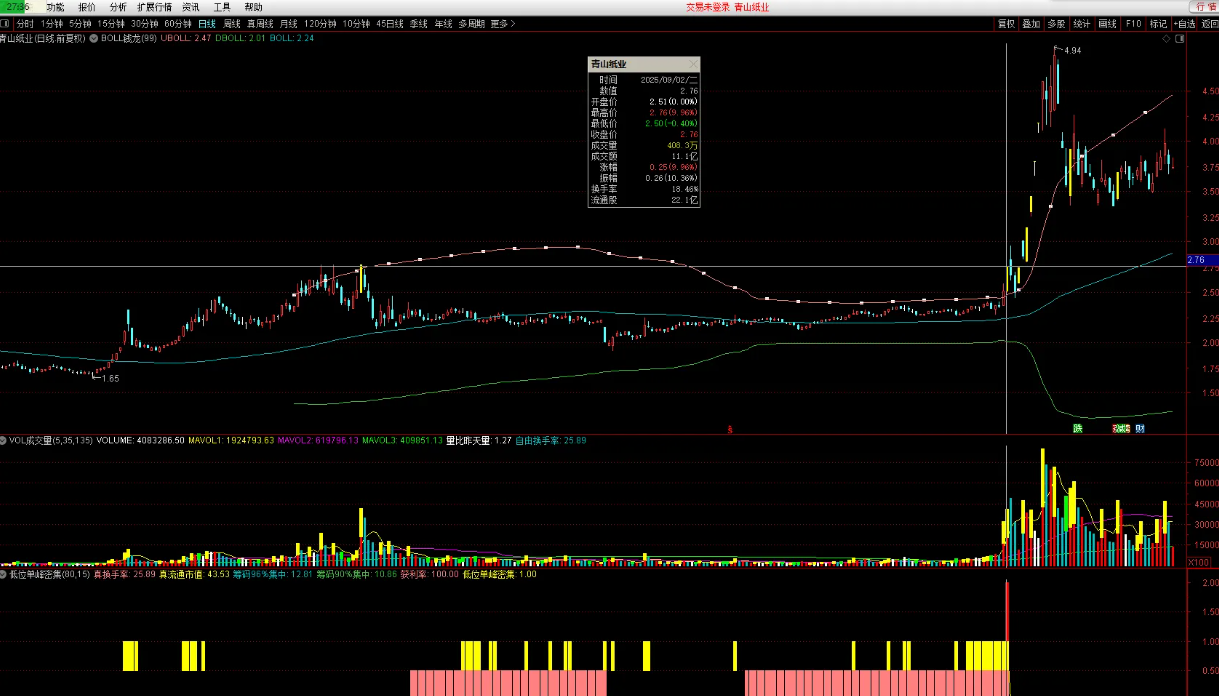This screenshot has width=1219, height=696.
Task: Expand the VOL成交量 indicator dropdown arrow
Action: 5,440
